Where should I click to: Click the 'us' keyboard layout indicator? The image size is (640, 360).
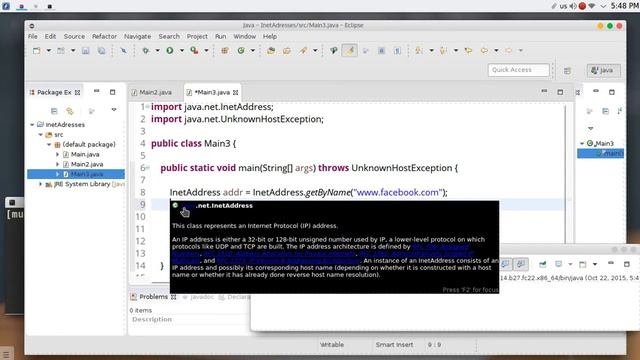(563, 6)
